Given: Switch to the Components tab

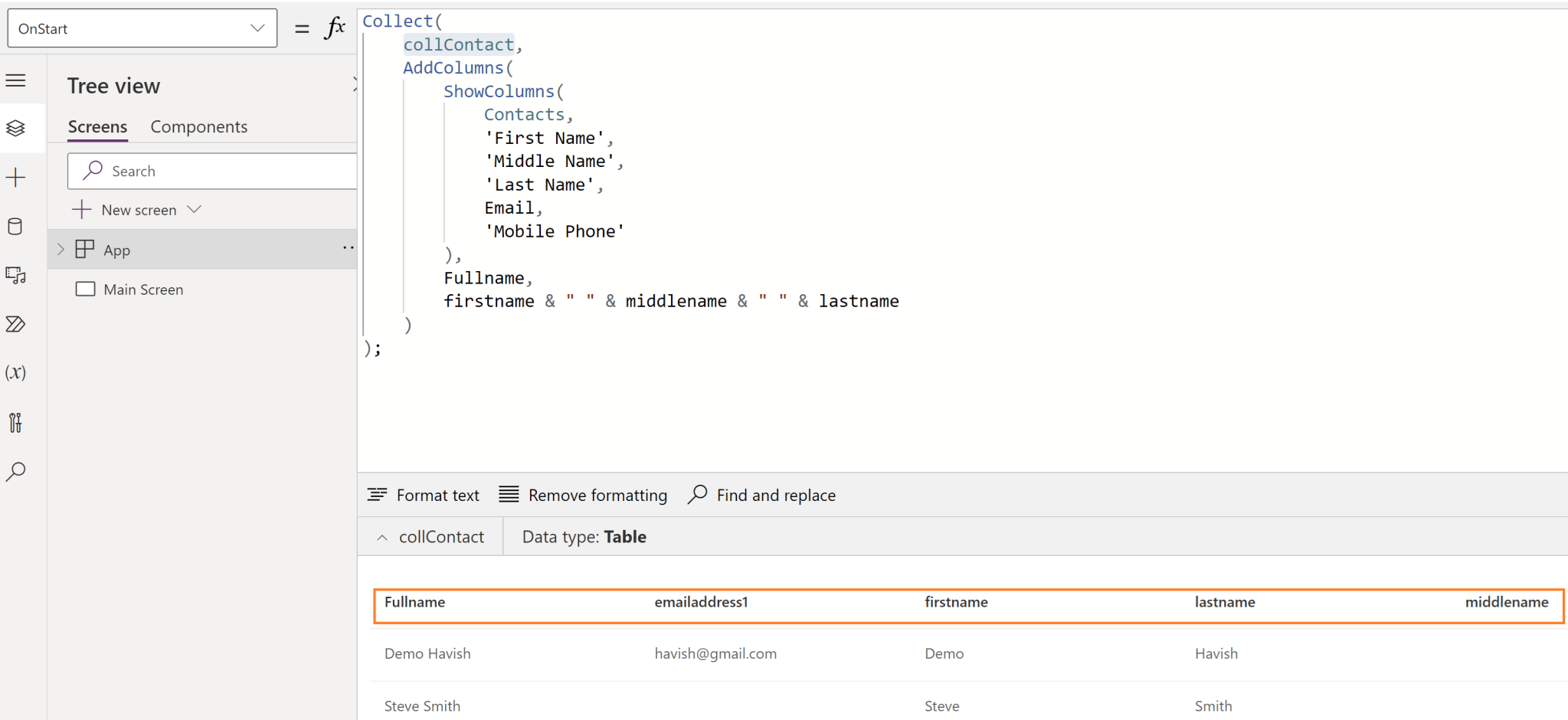Looking at the screenshot, I should 198,126.
